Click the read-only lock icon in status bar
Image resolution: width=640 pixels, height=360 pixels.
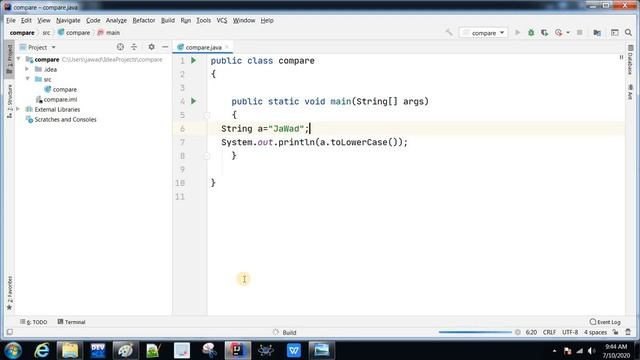[x=615, y=332]
